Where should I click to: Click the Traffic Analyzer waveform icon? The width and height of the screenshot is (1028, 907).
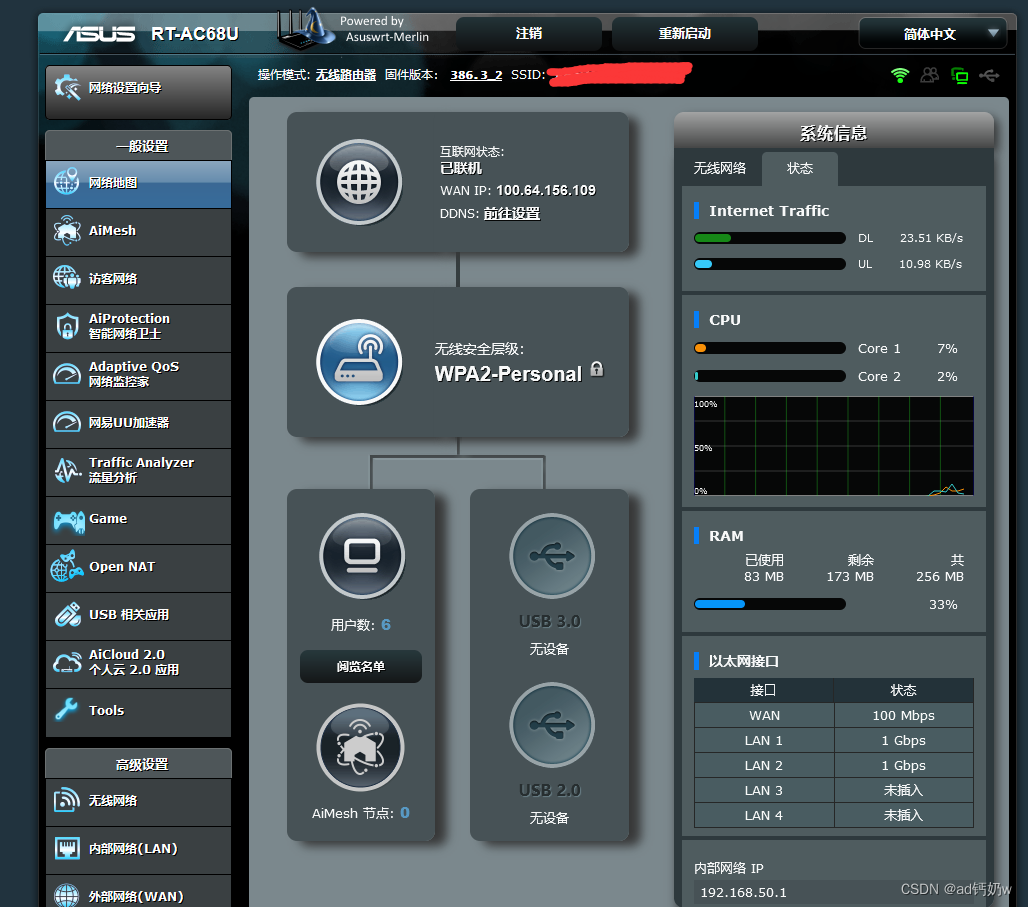point(67,470)
